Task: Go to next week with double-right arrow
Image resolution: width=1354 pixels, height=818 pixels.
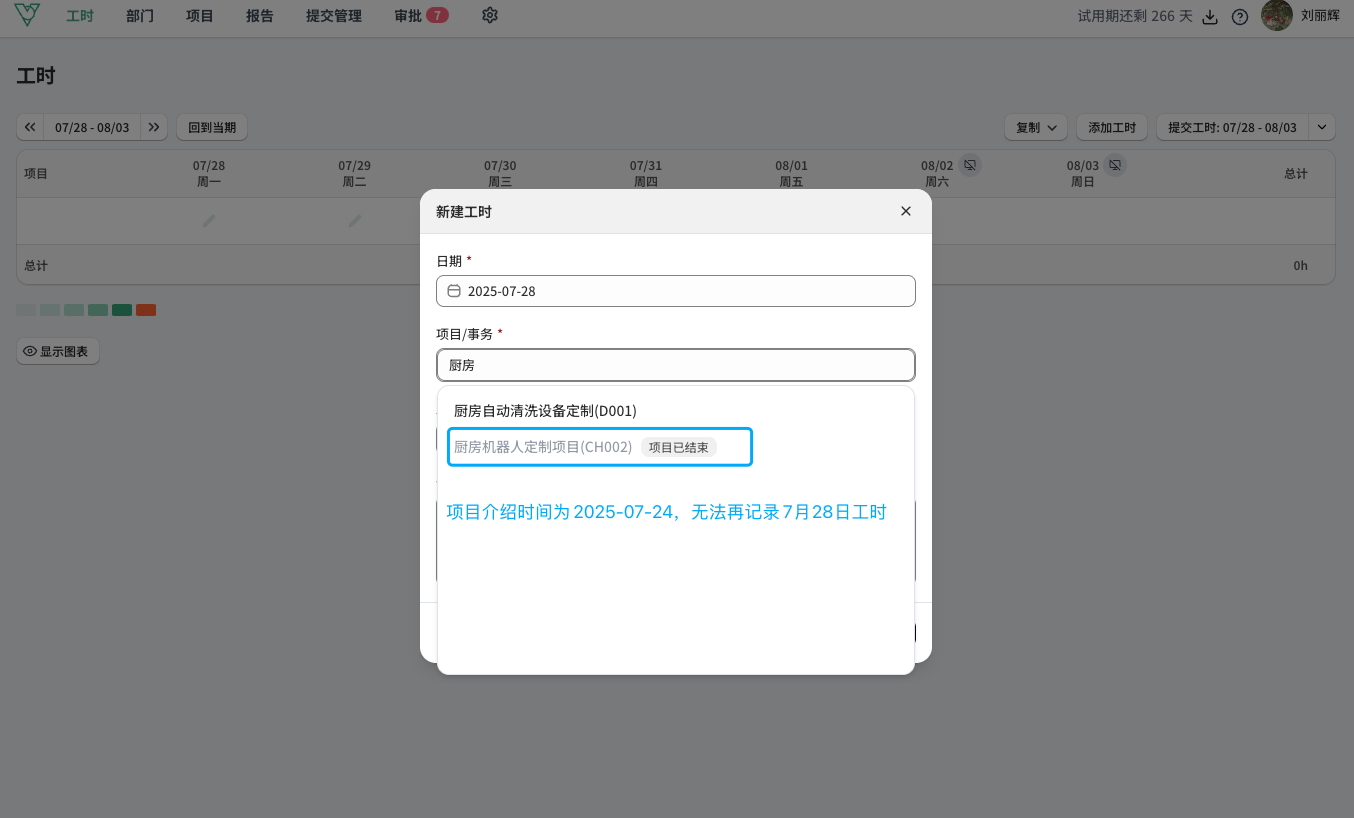Action: 154,127
